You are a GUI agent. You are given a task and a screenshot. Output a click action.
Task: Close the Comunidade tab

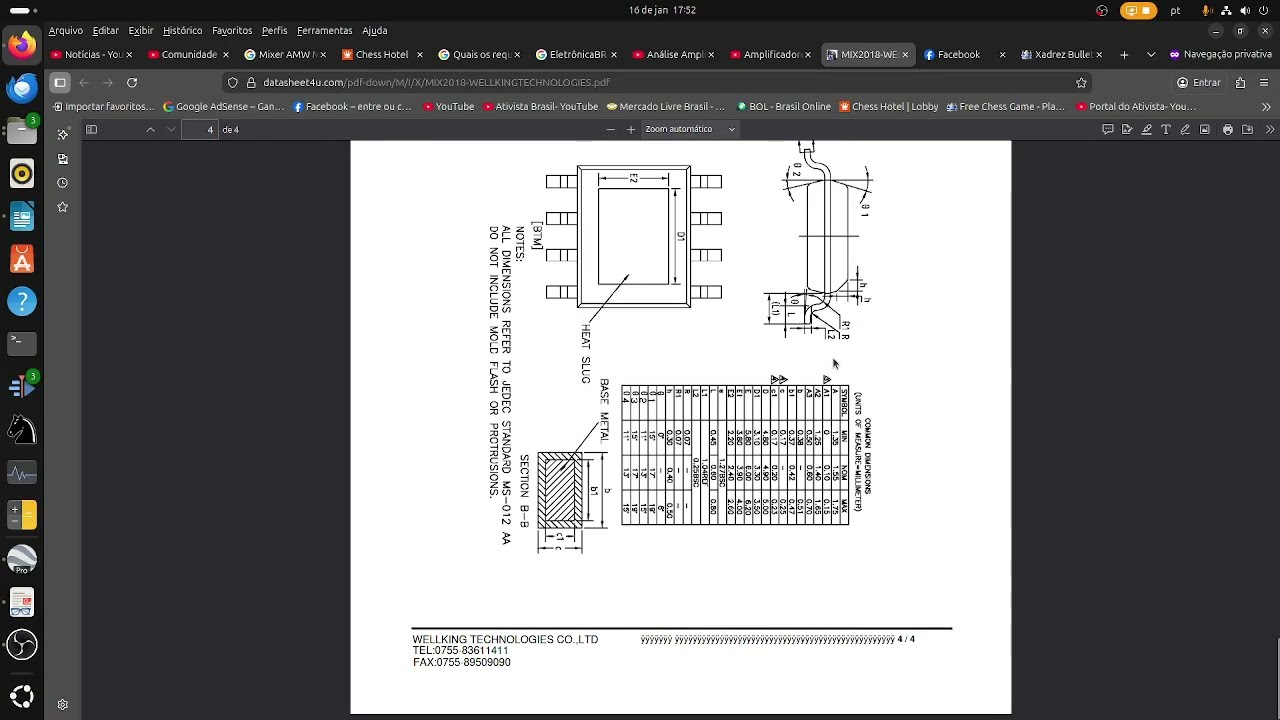[x=226, y=54]
